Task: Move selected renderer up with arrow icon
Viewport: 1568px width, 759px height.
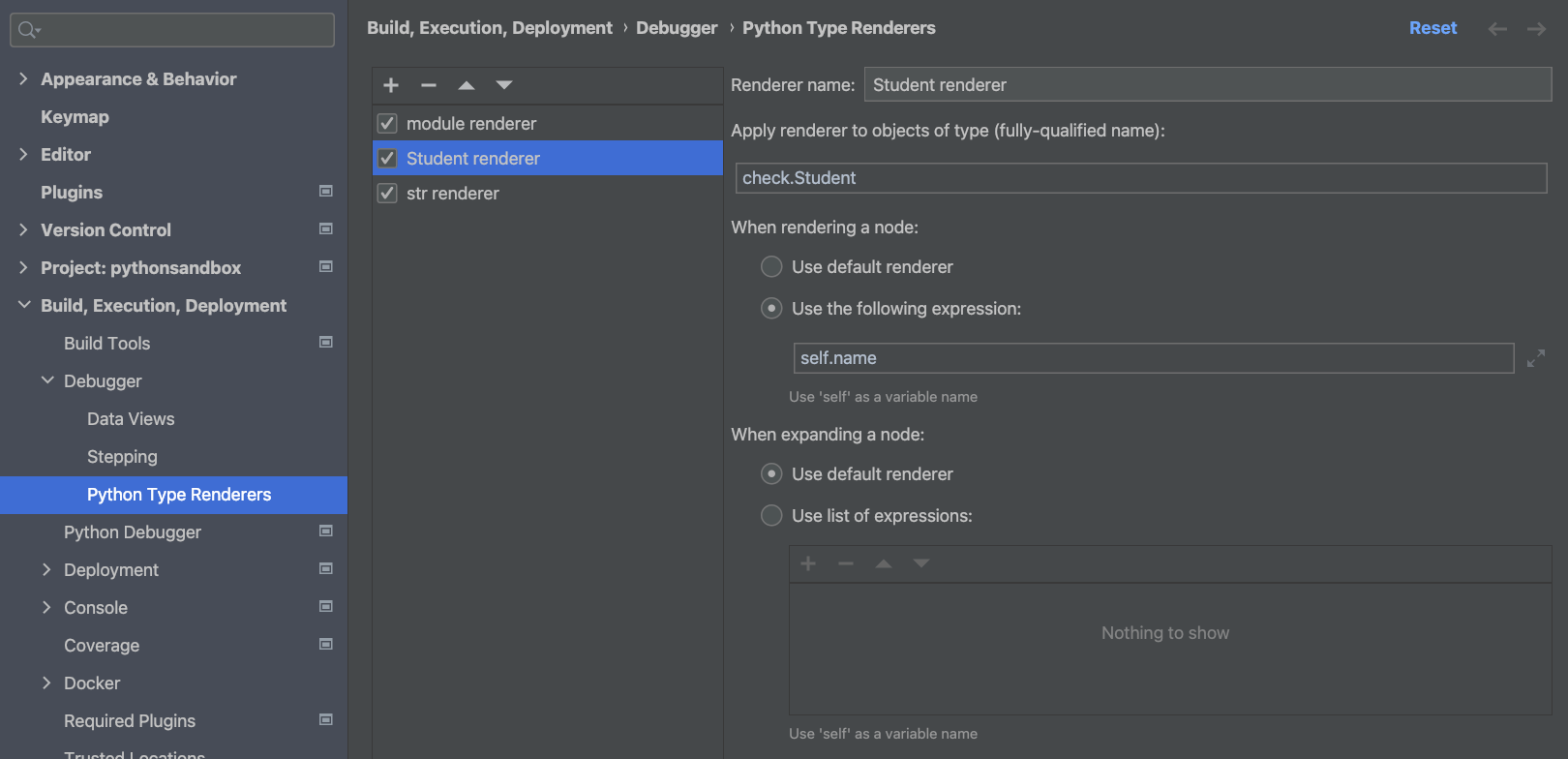Action: (467, 85)
